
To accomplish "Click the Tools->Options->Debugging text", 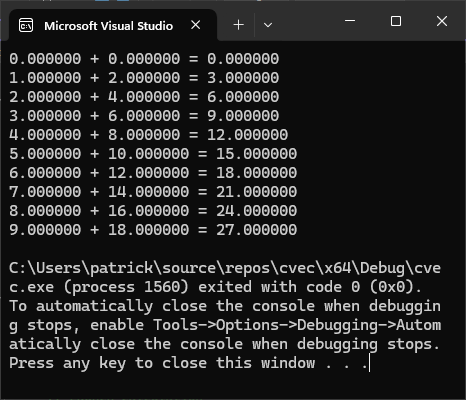I will pyautogui.click(x=265, y=325).
